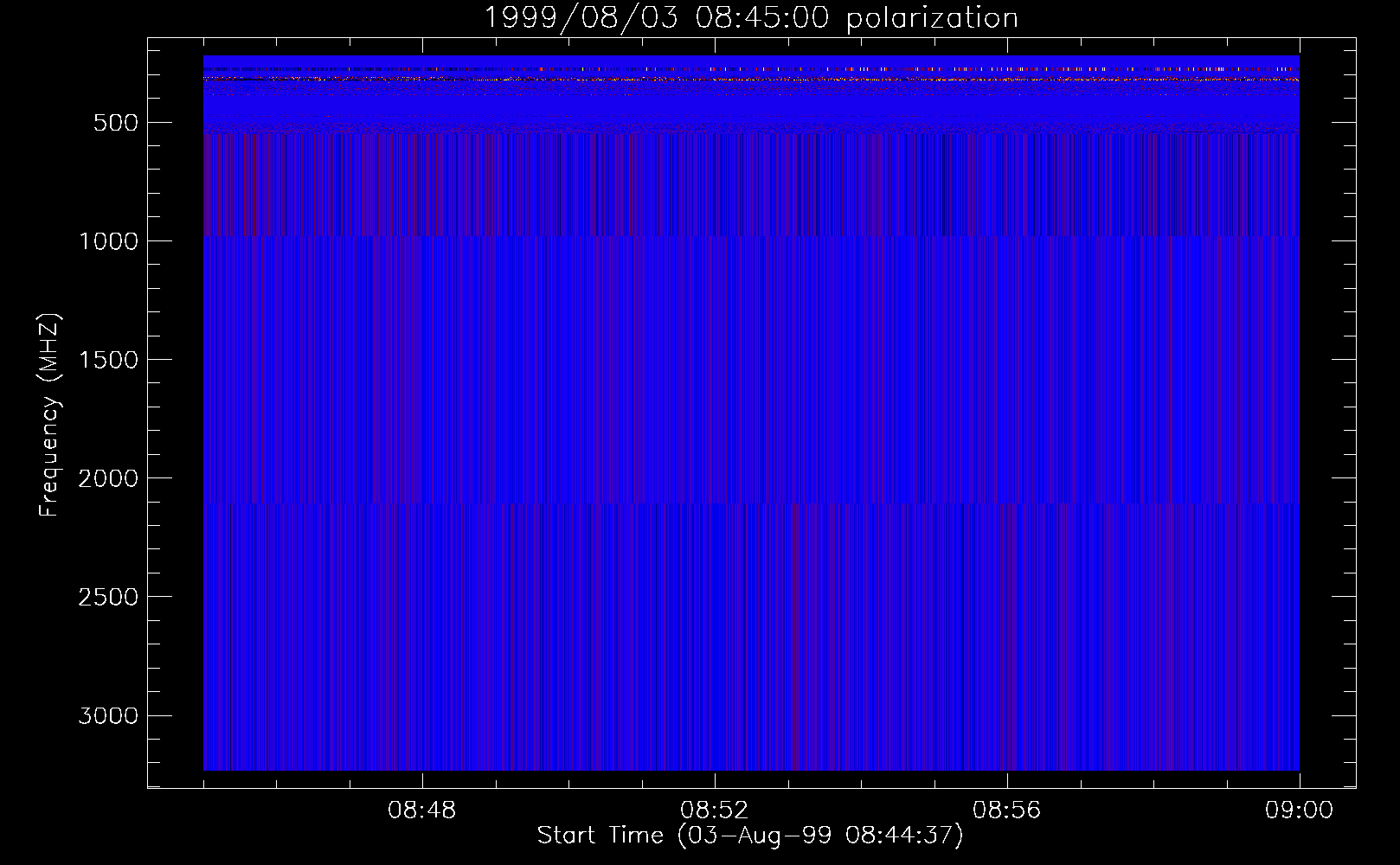Click the plot title '1999/08/03 08:45:00 polarization'
The height and width of the screenshot is (865, 1400).
(751, 18)
